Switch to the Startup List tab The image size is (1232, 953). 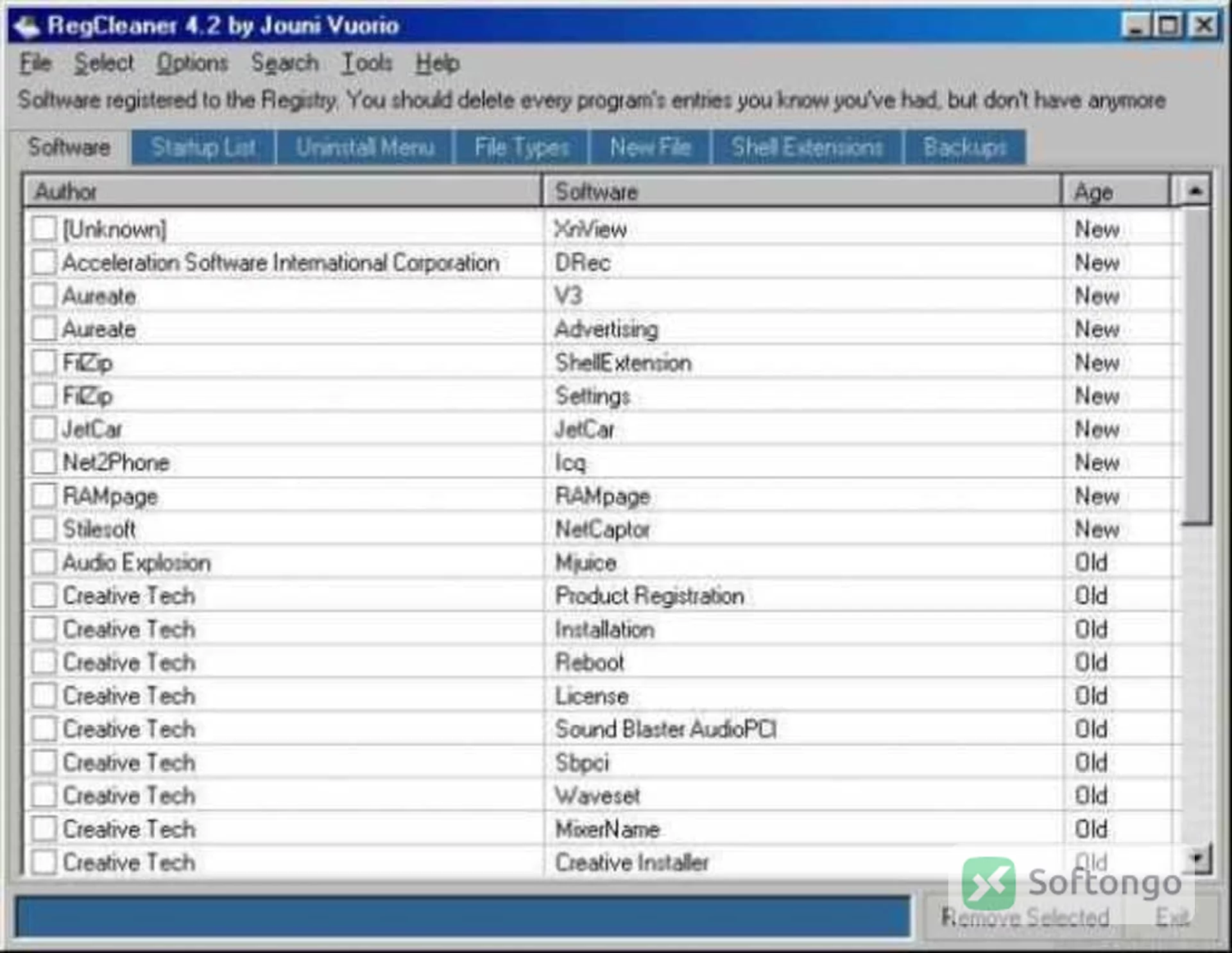204,148
